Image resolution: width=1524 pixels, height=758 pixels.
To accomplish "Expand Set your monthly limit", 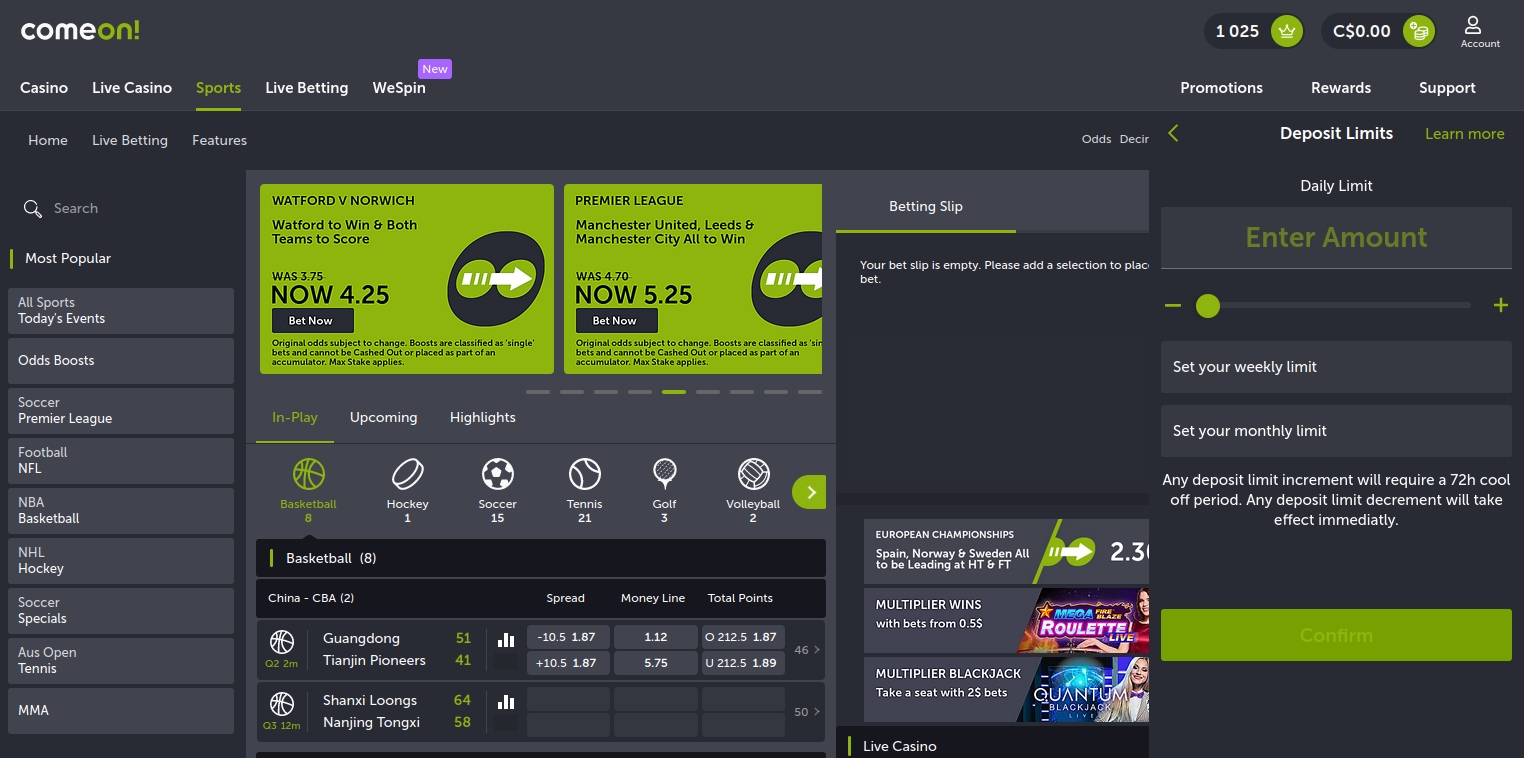I will pyautogui.click(x=1336, y=431).
